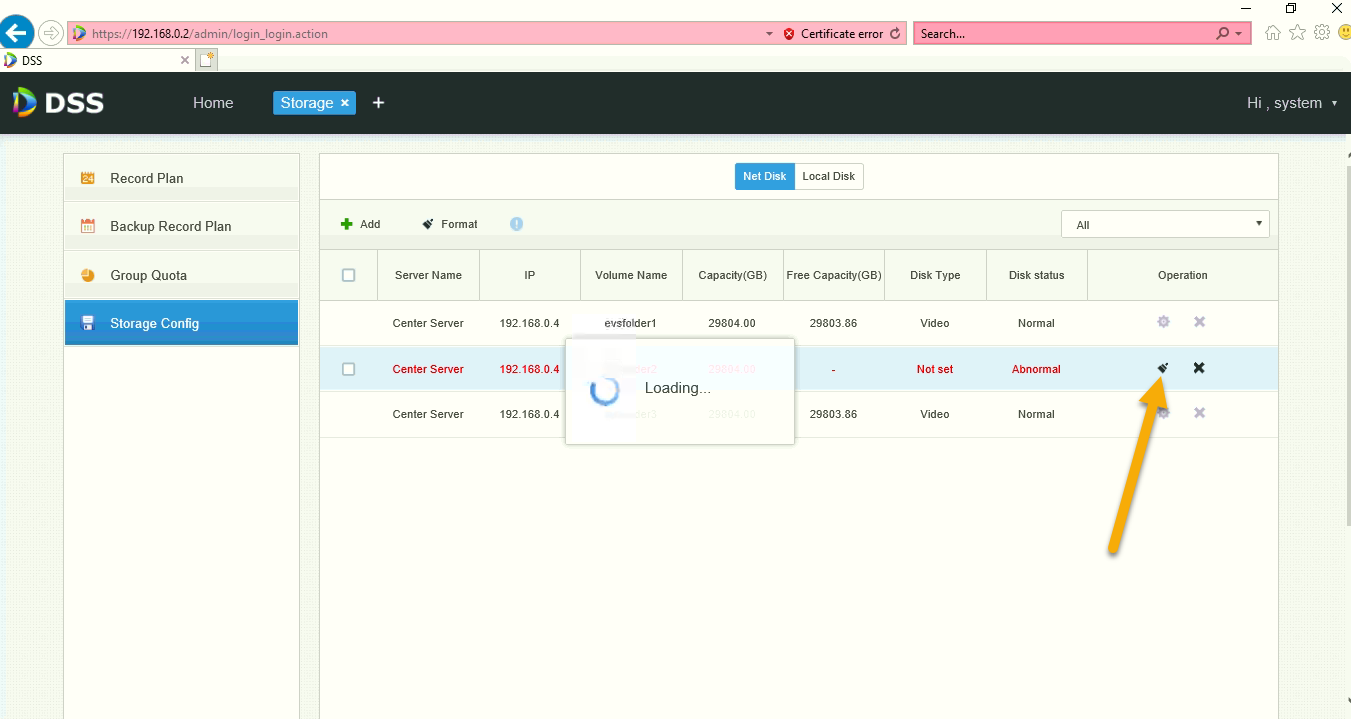Click the Server Name column header
This screenshot has width=1351, height=719.
(428, 275)
